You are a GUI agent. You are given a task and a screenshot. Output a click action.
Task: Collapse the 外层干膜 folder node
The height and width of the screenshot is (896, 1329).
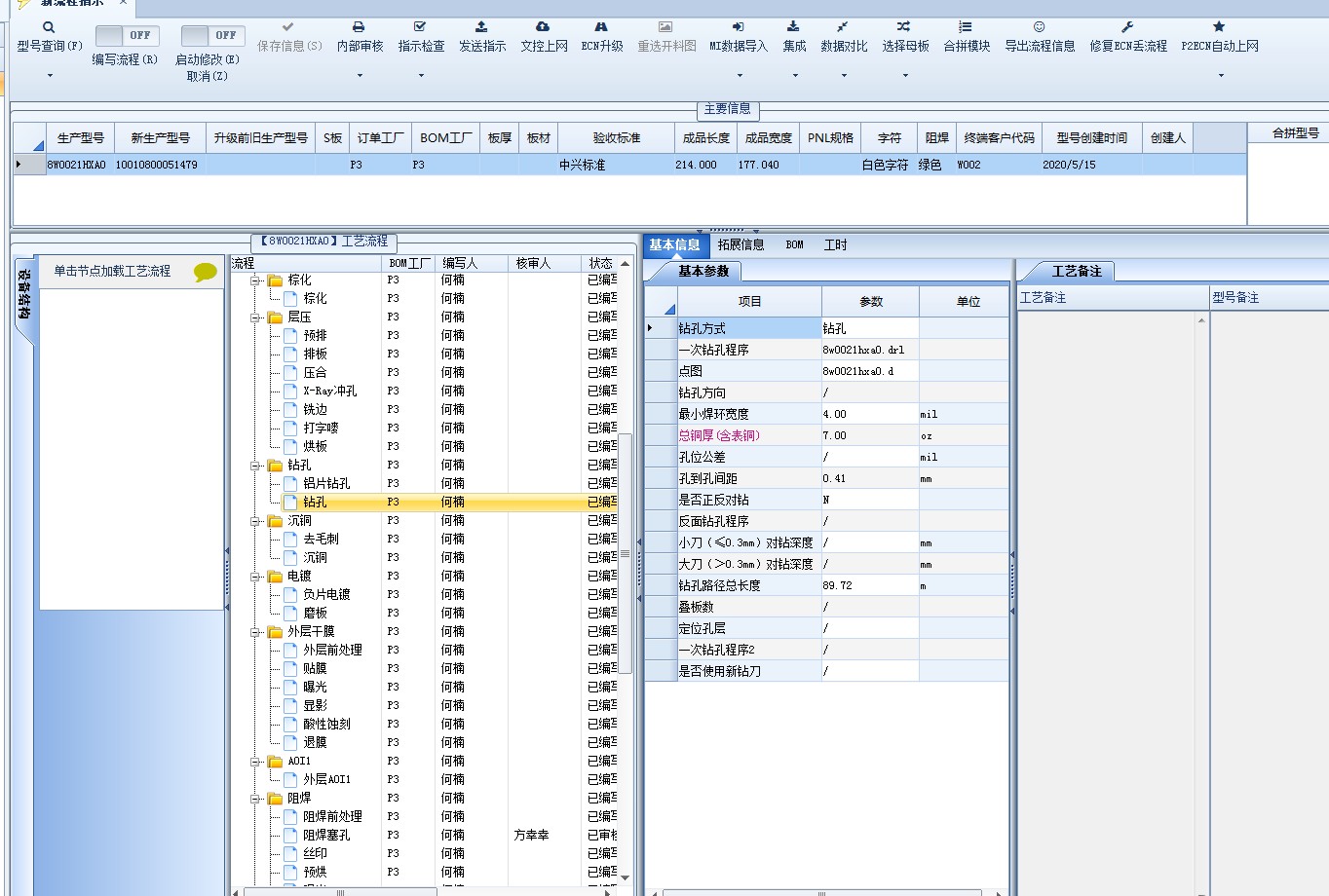(256, 632)
